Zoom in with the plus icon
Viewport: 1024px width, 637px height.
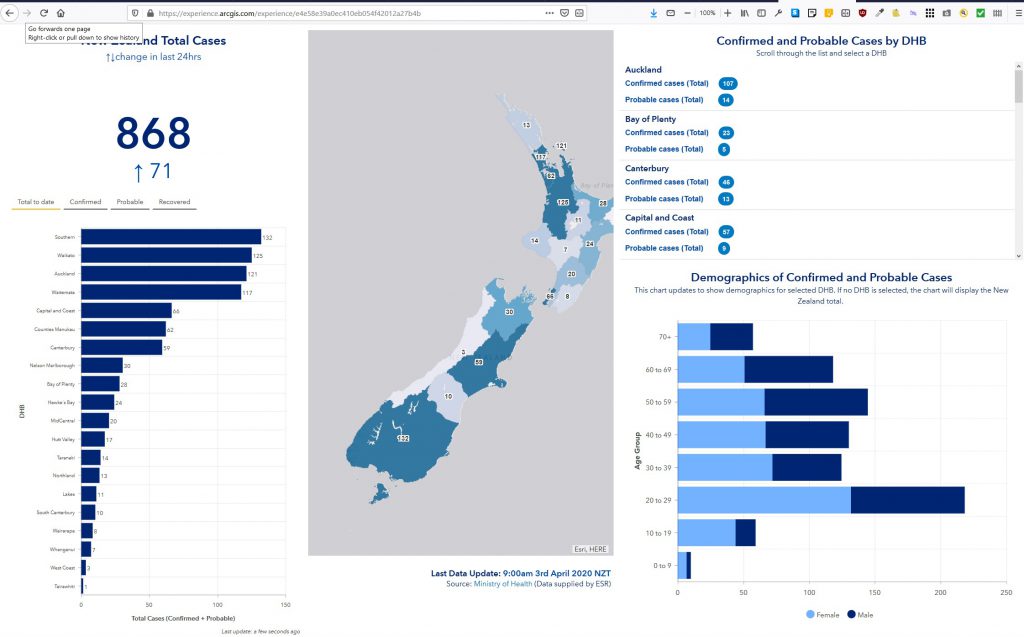tap(727, 13)
